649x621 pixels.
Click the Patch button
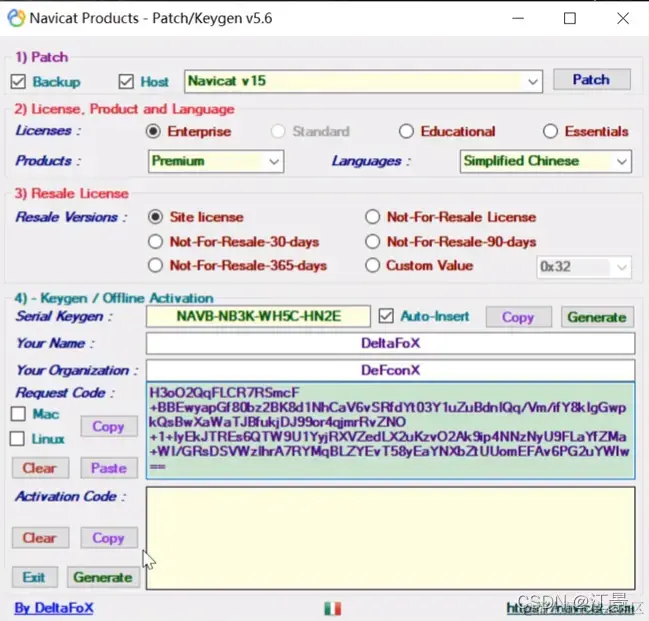(x=592, y=79)
